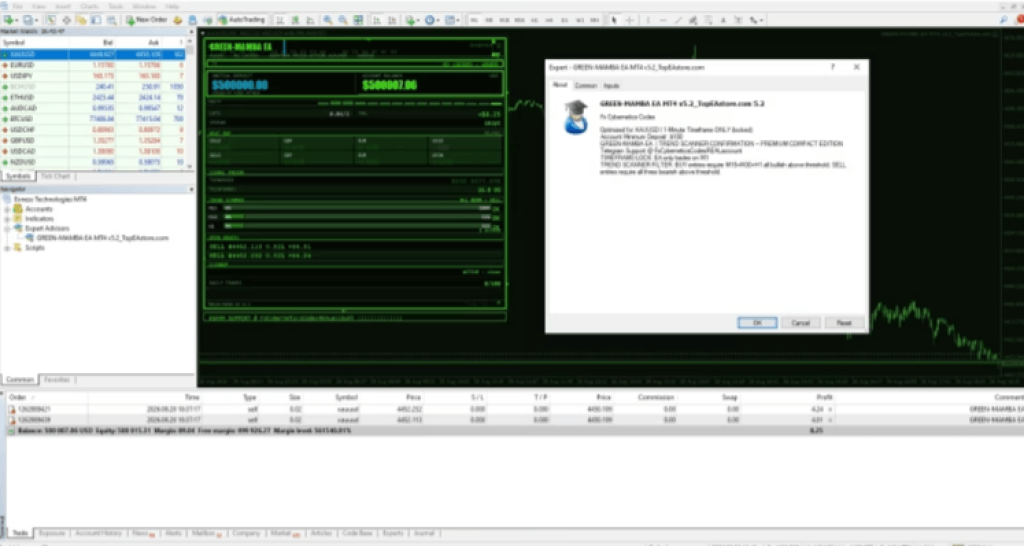Select the M1 timeframe button

coord(474,20)
